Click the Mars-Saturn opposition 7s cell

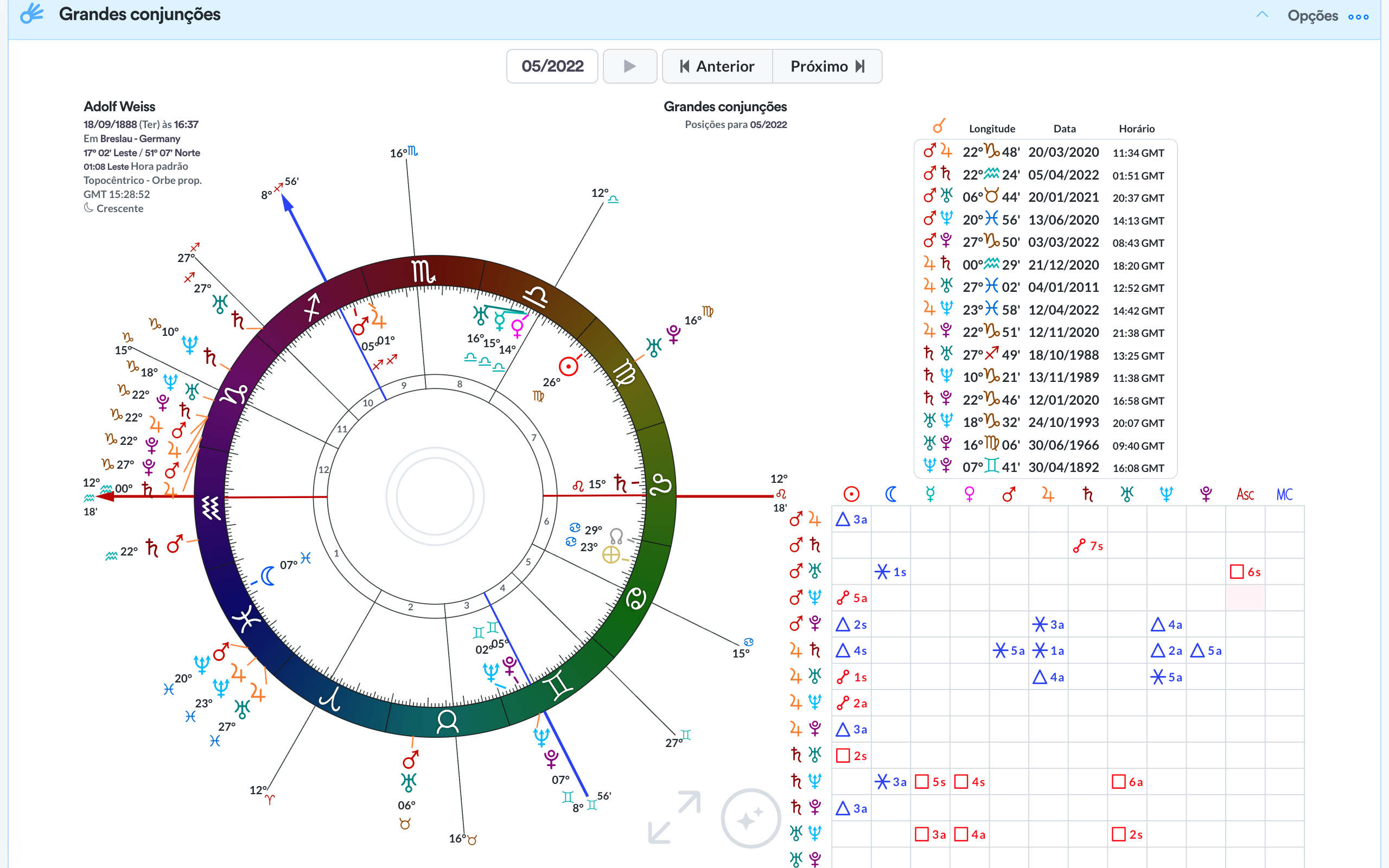pyautogui.click(x=1088, y=545)
